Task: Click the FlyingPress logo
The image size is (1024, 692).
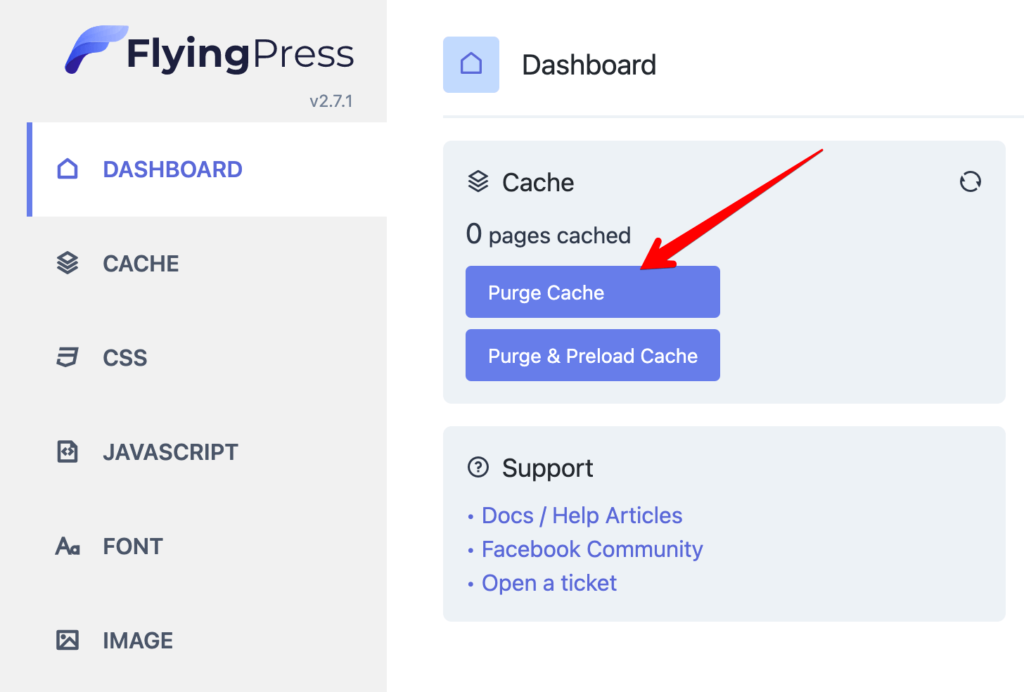Action: (x=208, y=52)
